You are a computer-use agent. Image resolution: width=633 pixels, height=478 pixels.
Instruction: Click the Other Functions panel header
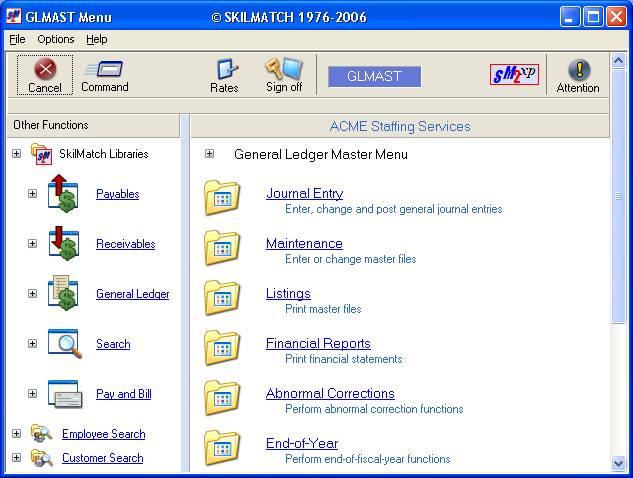[x=94, y=126]
